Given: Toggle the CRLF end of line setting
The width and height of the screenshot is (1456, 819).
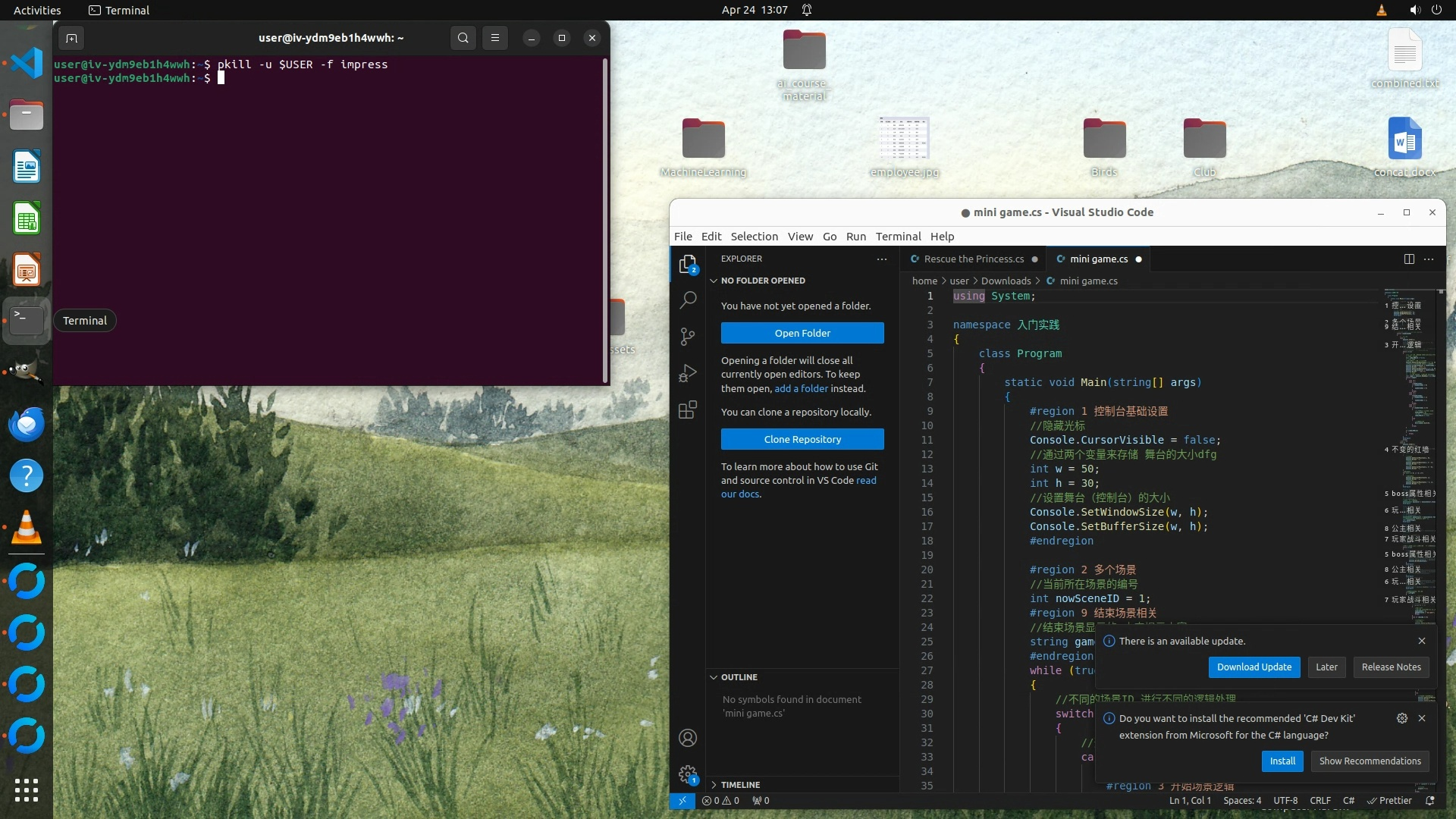Looking at the screenshot, I should (x=1319, y=801).
